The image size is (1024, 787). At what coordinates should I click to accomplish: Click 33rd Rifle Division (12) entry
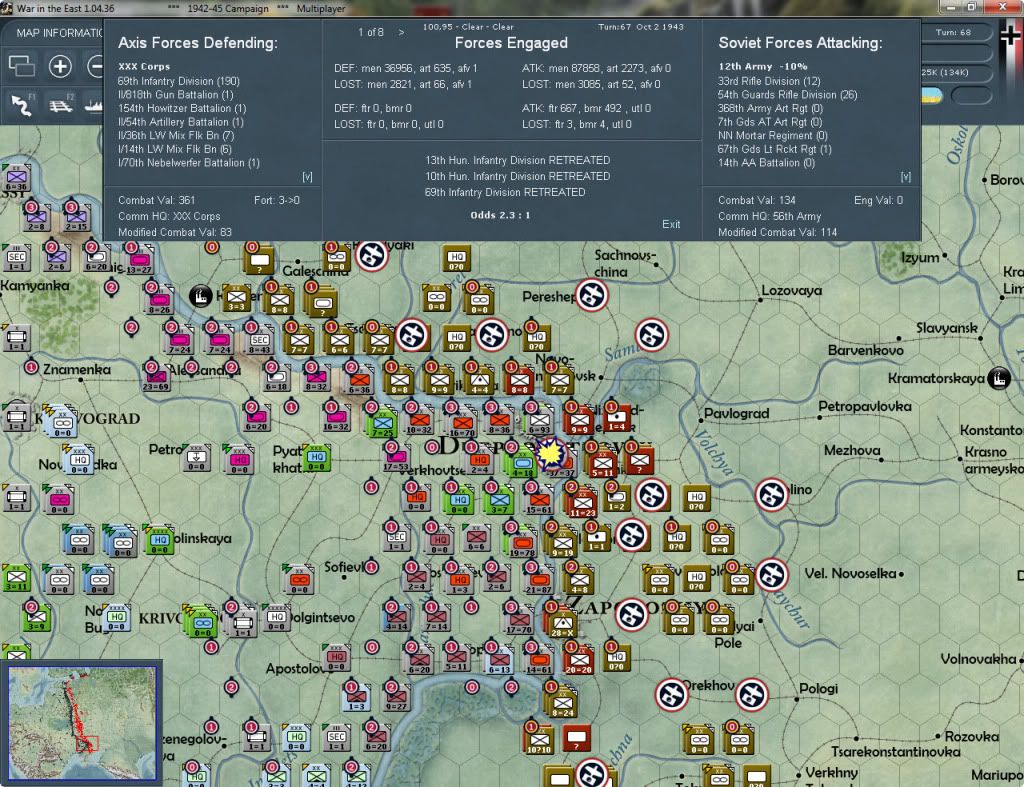tap(769, 81)
